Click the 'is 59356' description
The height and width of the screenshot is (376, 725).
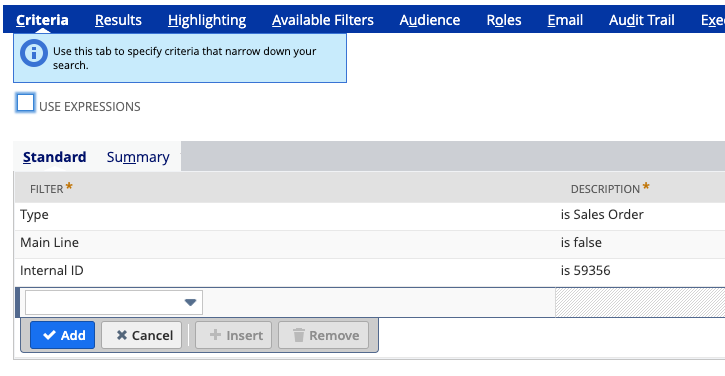click(585, 270)
